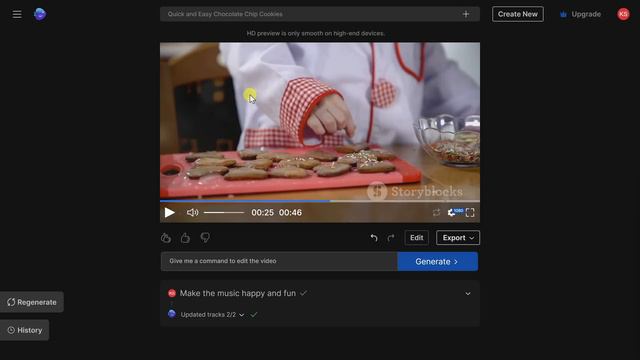
Task: Expand Updated tracks 2/2 details
Action: pos(242,315)
